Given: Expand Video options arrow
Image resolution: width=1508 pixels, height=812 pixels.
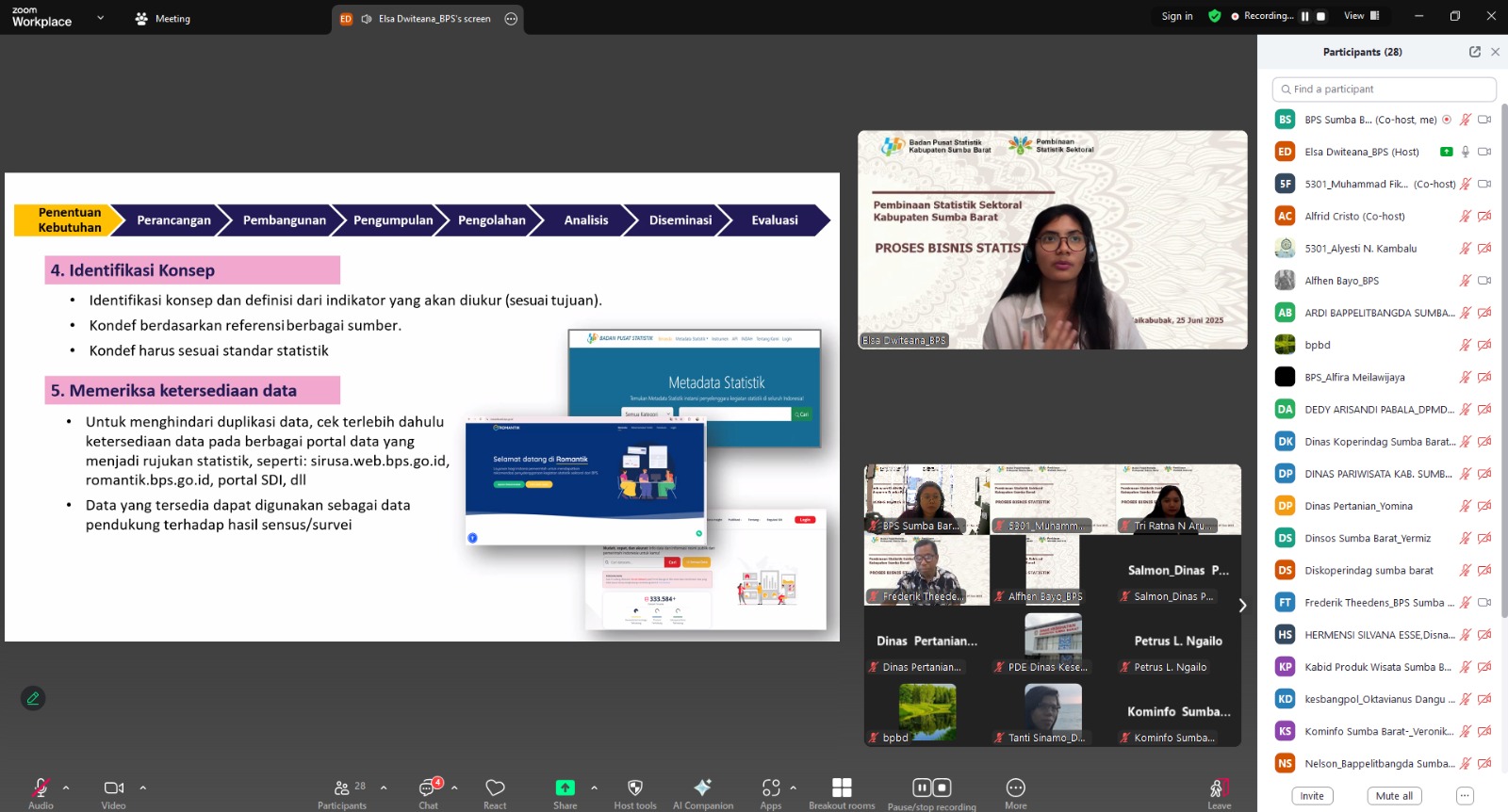Looking at the screenshot, I should pyautogui.click(x=143, y=788).
